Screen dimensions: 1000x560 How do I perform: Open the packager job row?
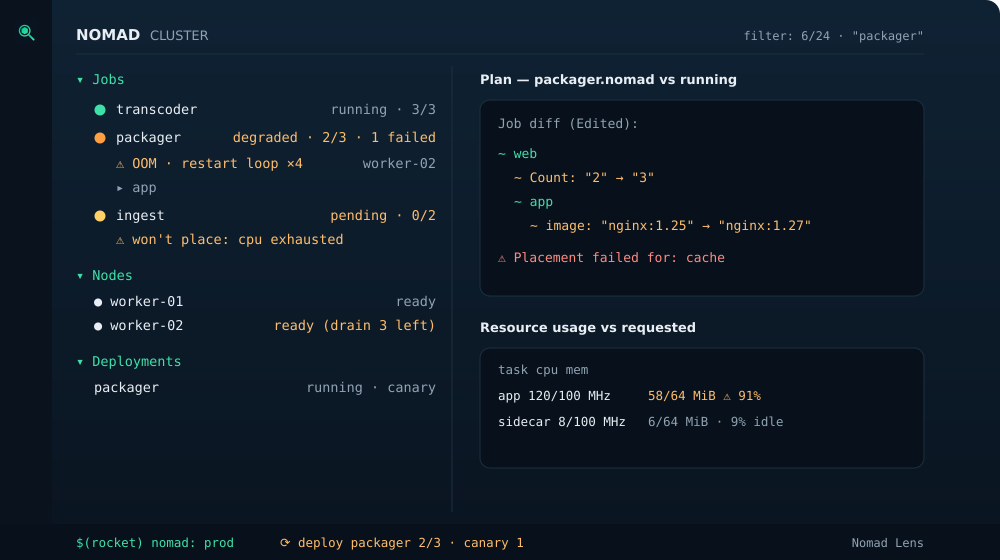click(x=265, y=138)
